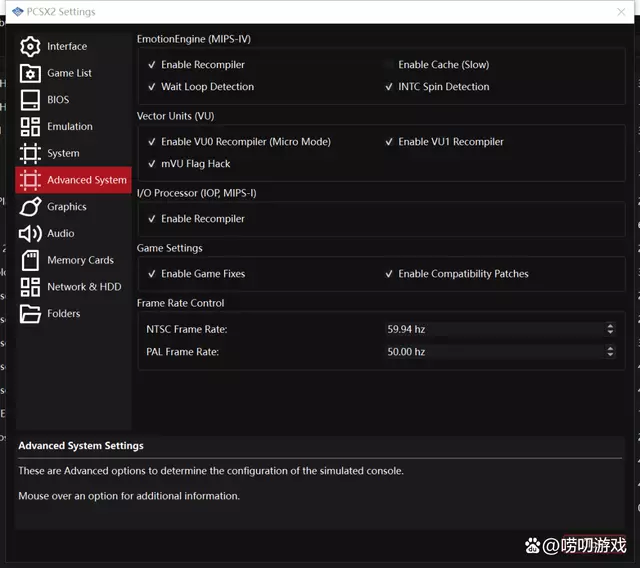Click the I/O Processor (IOP, MIPS-I) heading

pos(197,193)
